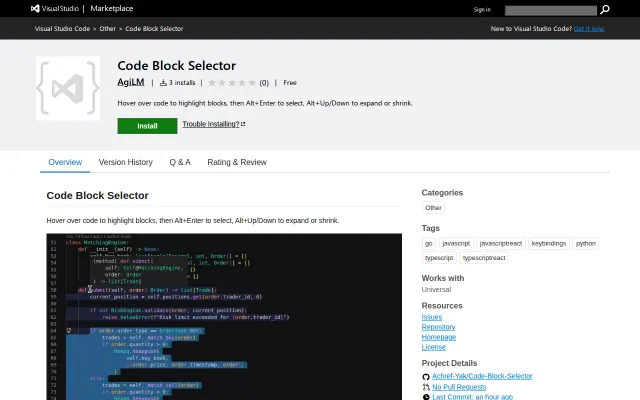Image resolution: width=640 pixels, height=400 pixels.
Task: Switch to the Overview tab
Action: pos(65,162)
